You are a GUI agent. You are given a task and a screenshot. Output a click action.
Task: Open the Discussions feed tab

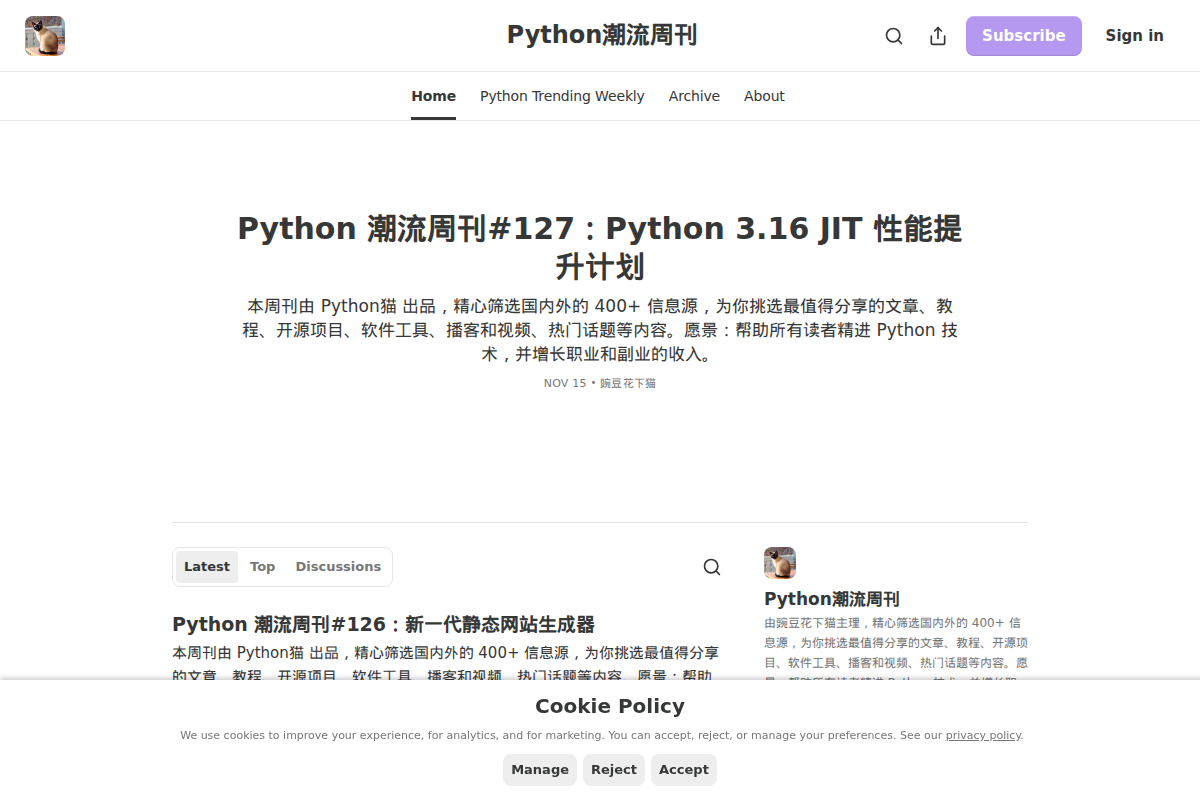point(338,566)
